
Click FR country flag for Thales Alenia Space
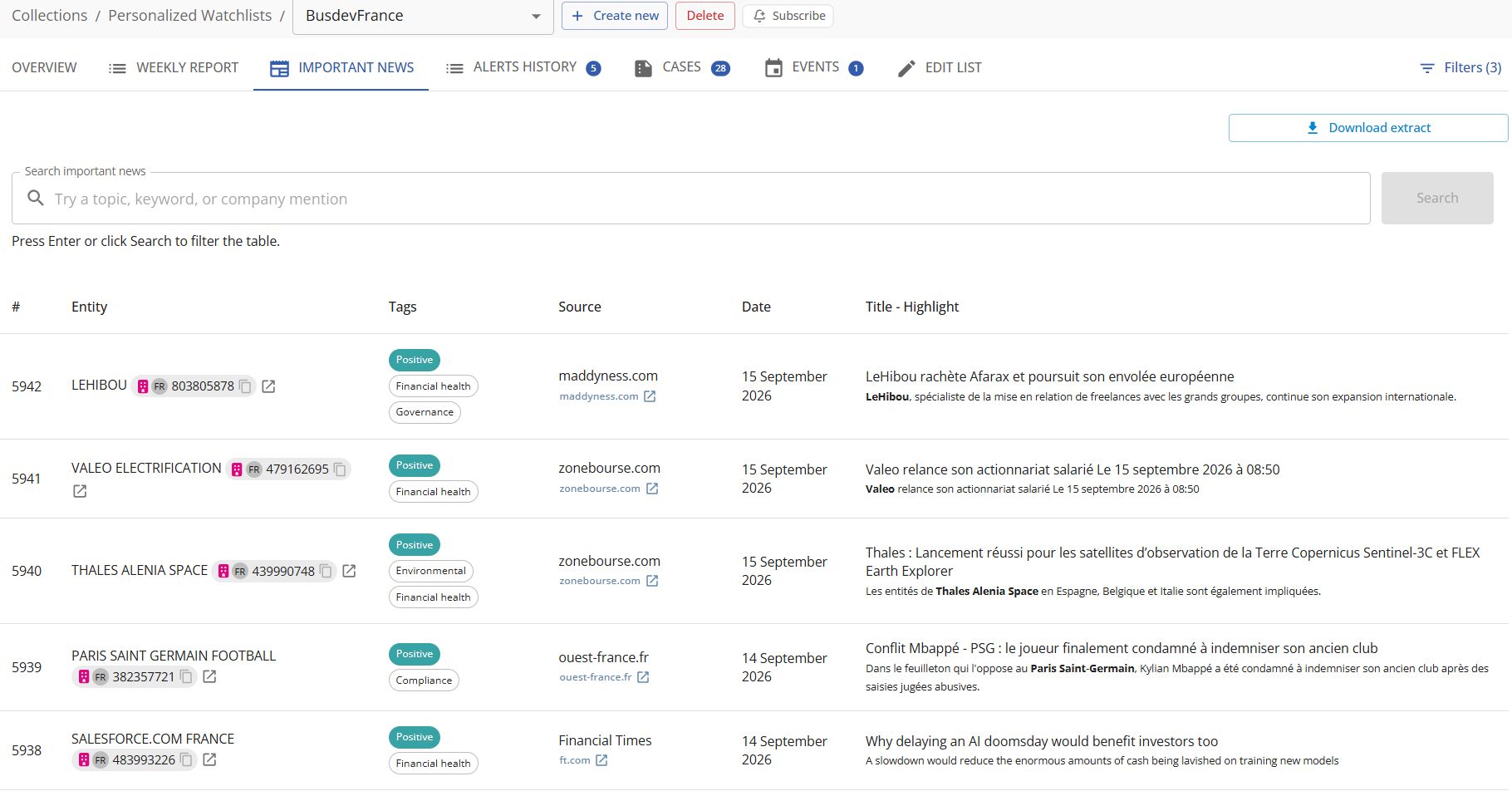click(240, 571)
